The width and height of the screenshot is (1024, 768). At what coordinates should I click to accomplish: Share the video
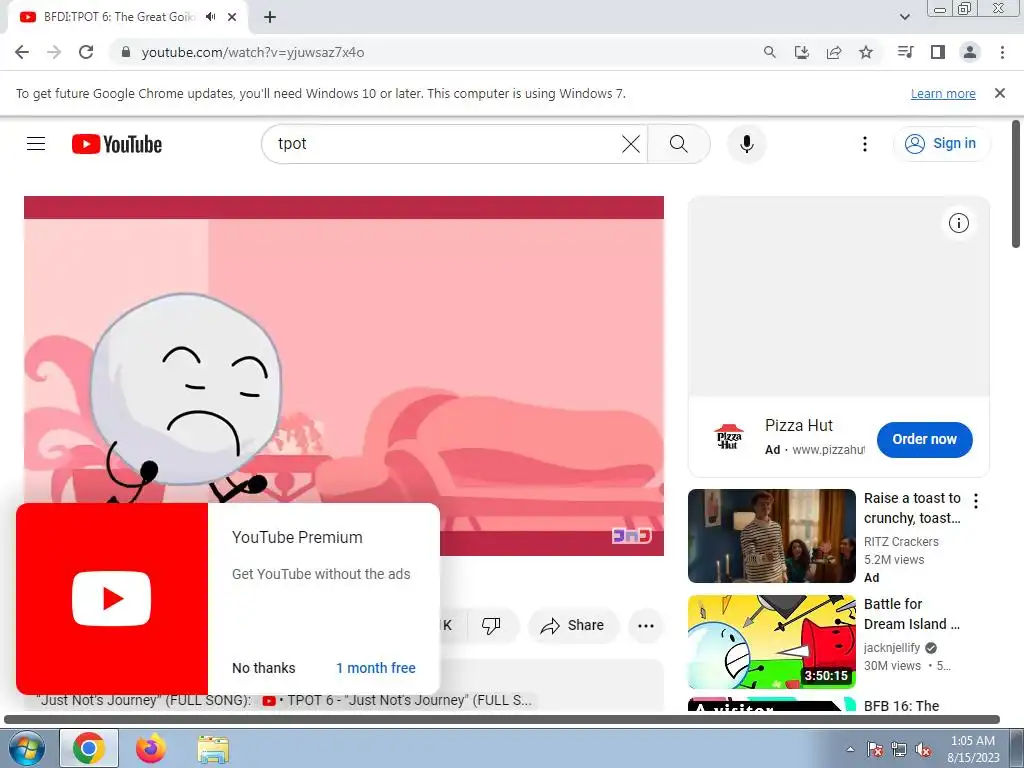(571, 626)
